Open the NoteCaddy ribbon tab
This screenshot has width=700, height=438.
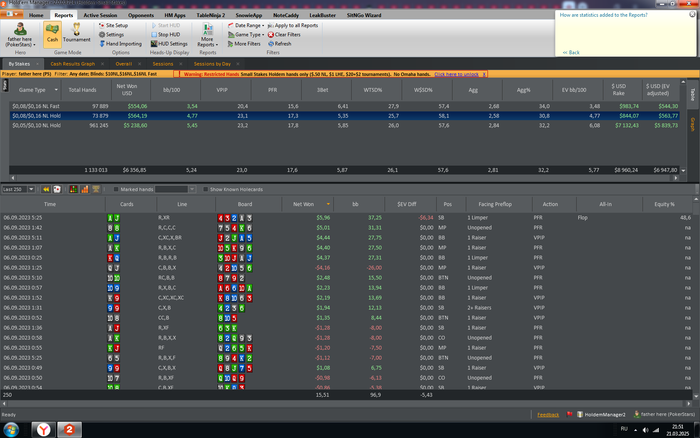point(286,15)
